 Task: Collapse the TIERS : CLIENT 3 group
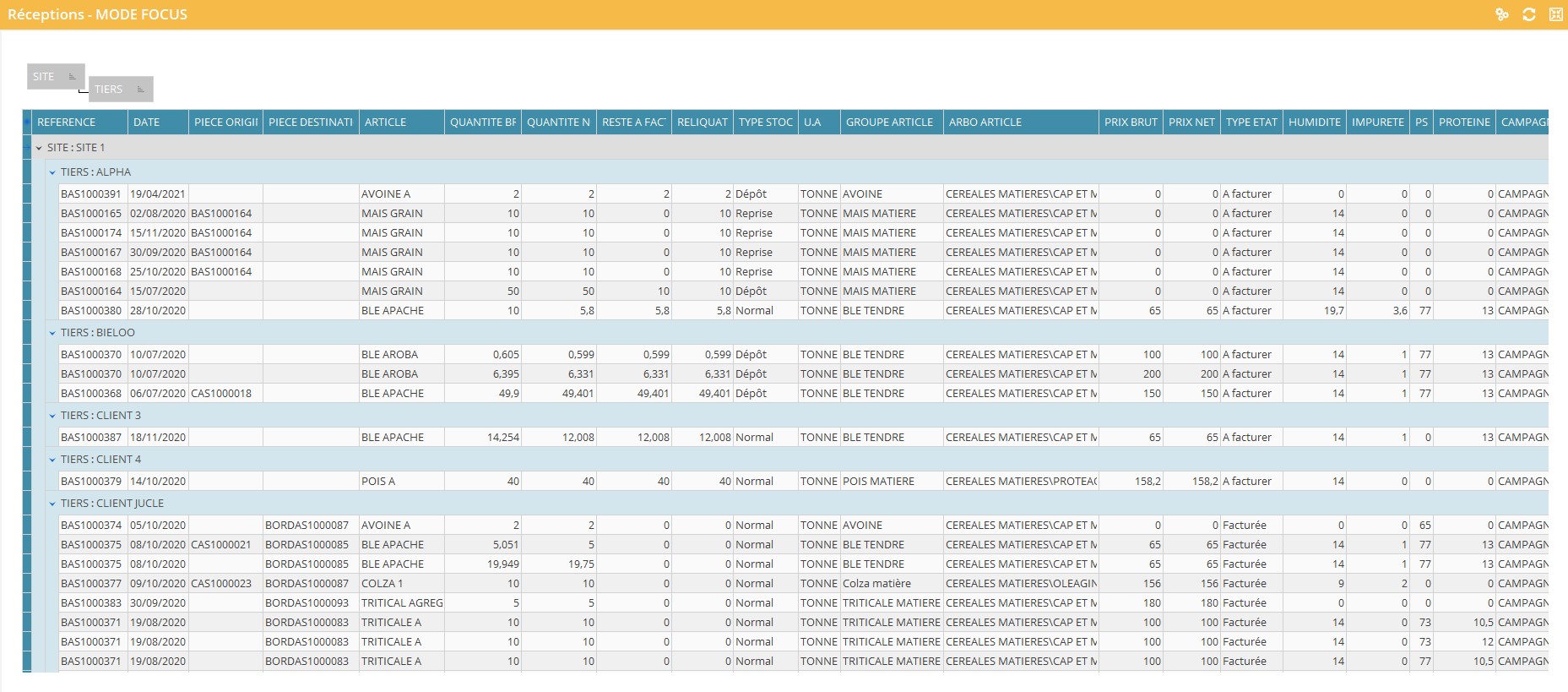point(52,416)
